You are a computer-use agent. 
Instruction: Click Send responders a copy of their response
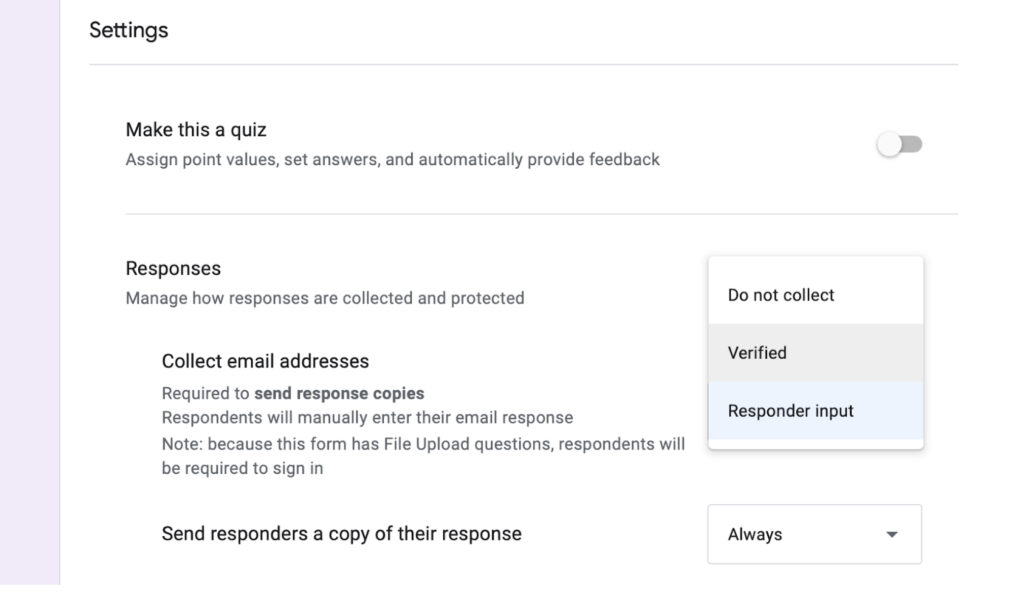pos(341,534)
